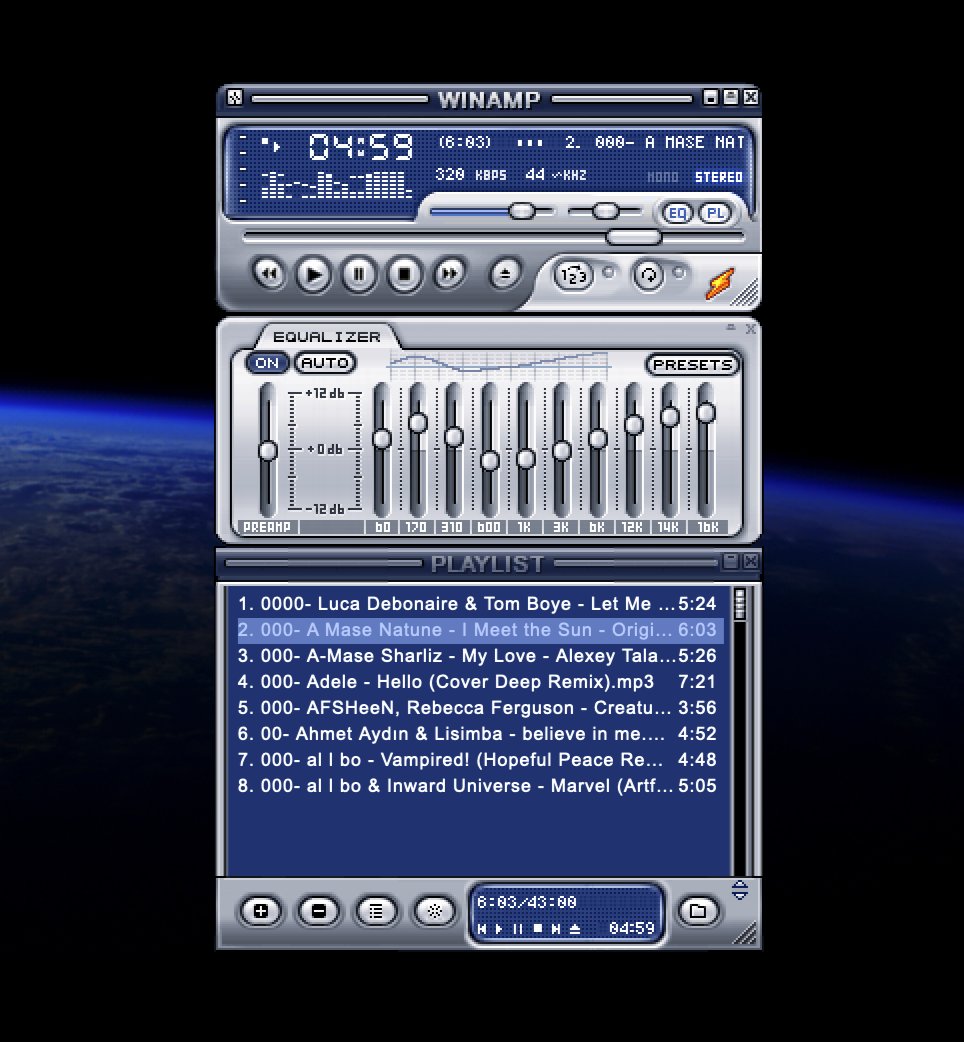Click the balance slider knob
Viewport: 964px width, 1042px height.
(x=606, y=211)
